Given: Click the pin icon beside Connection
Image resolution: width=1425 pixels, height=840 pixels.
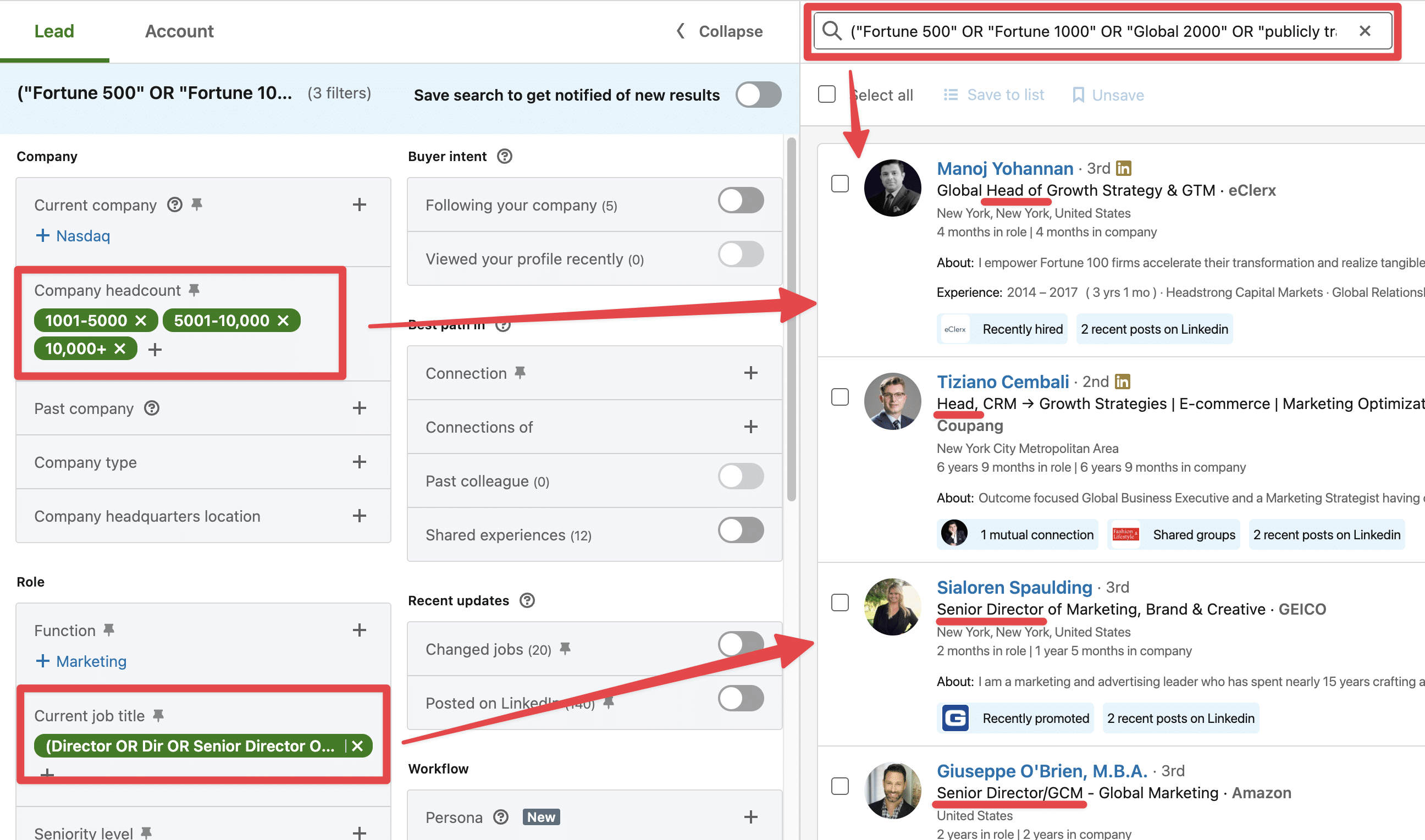Looking at the screenshot, I should [520, 373].
